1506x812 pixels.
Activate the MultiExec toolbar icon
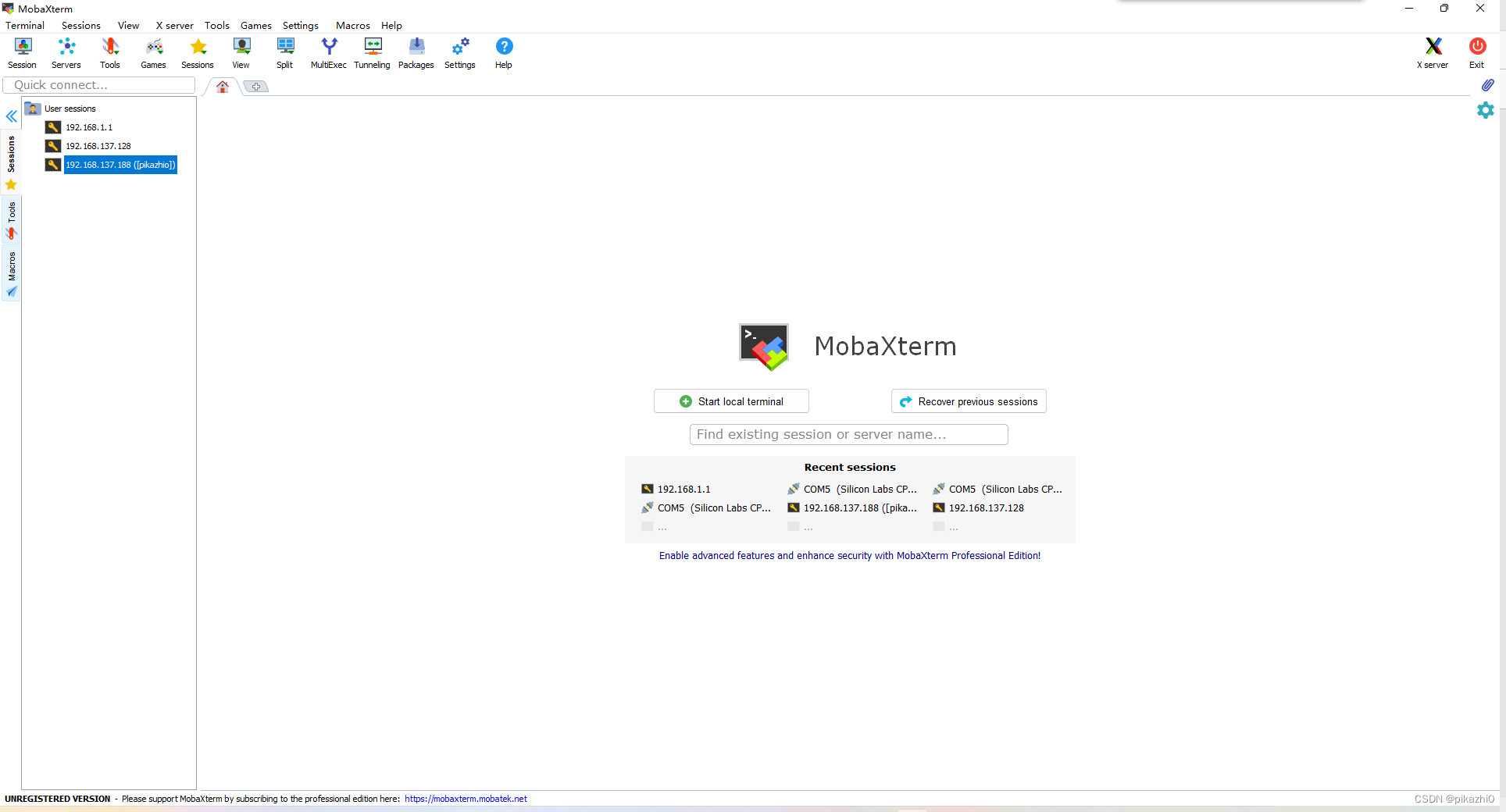(329, 53)
